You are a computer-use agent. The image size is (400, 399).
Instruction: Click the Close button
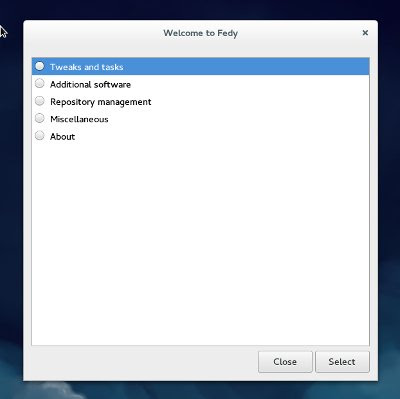pyautogui.click(x=285, y=362)
